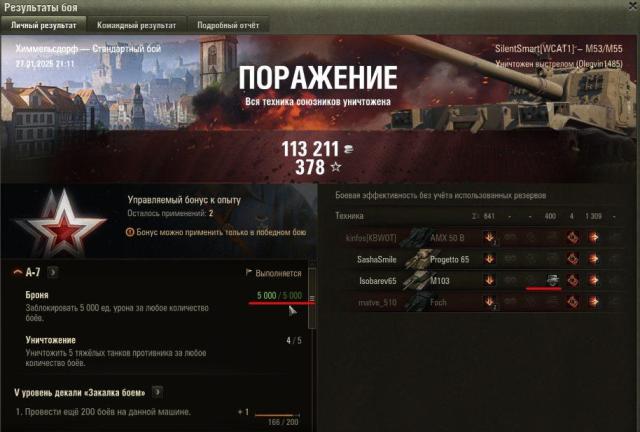This screenshot has height=432, width=640.
Task: Close the Результаты боя window
Action: 635,5
